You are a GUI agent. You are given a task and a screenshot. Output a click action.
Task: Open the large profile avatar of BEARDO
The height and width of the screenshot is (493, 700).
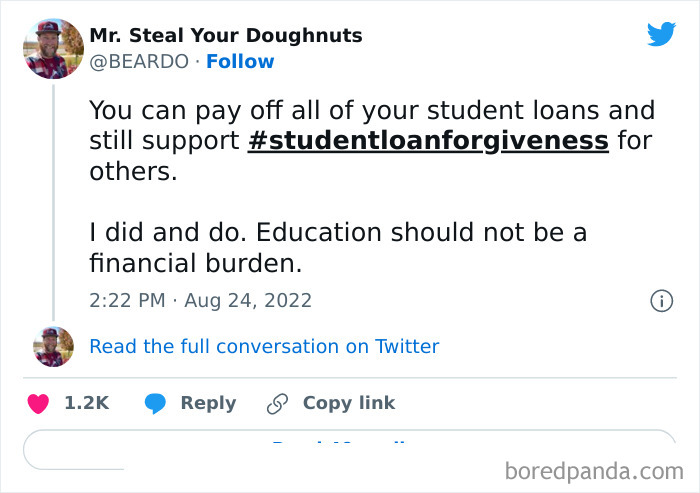click(53, 48)
